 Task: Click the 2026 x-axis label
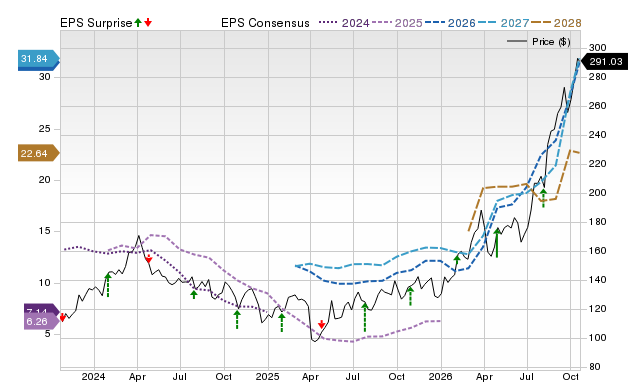(x=440, y=376)
